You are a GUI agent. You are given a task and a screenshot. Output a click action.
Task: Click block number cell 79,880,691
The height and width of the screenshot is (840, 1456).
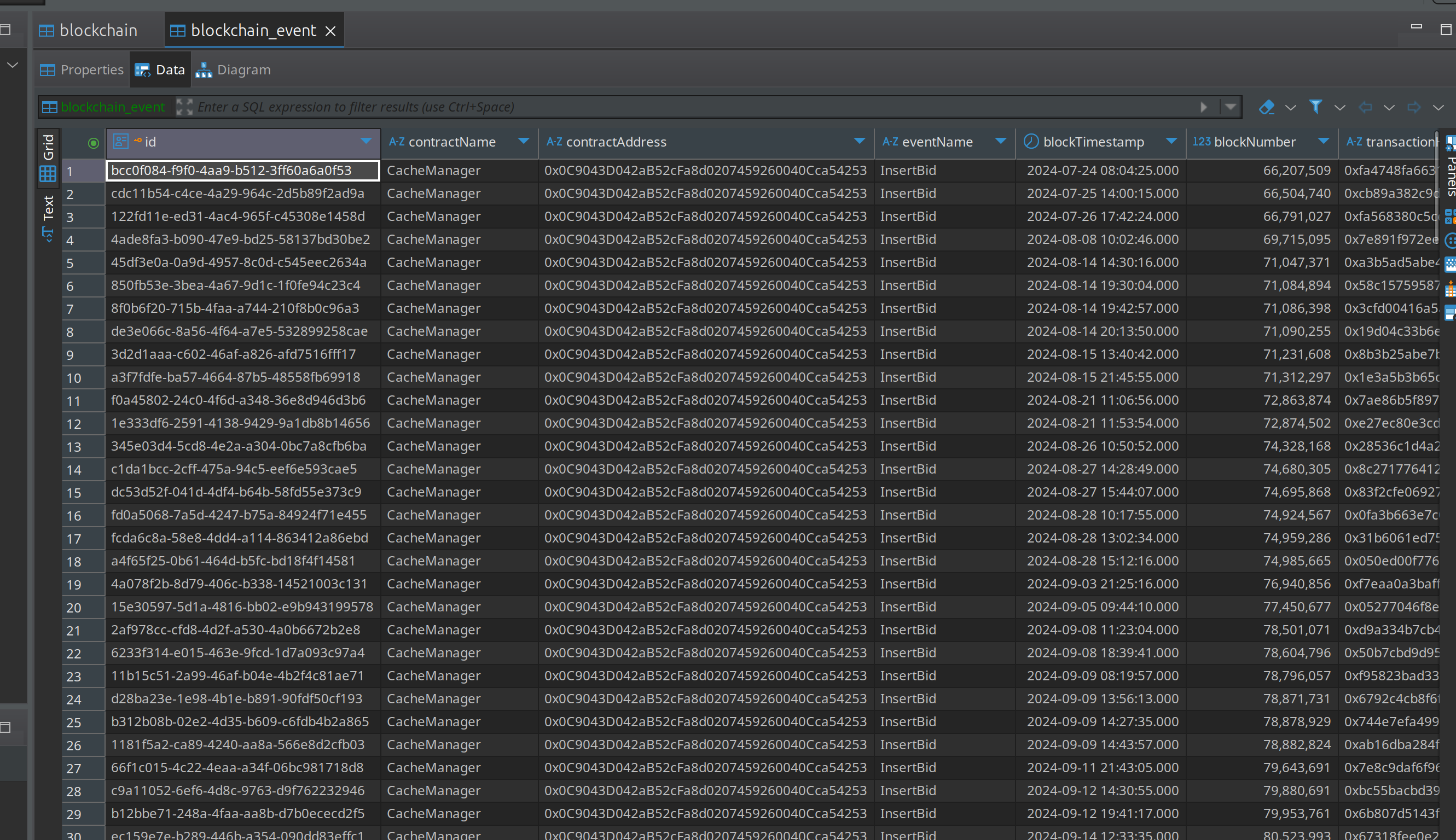click(1262, 790)
